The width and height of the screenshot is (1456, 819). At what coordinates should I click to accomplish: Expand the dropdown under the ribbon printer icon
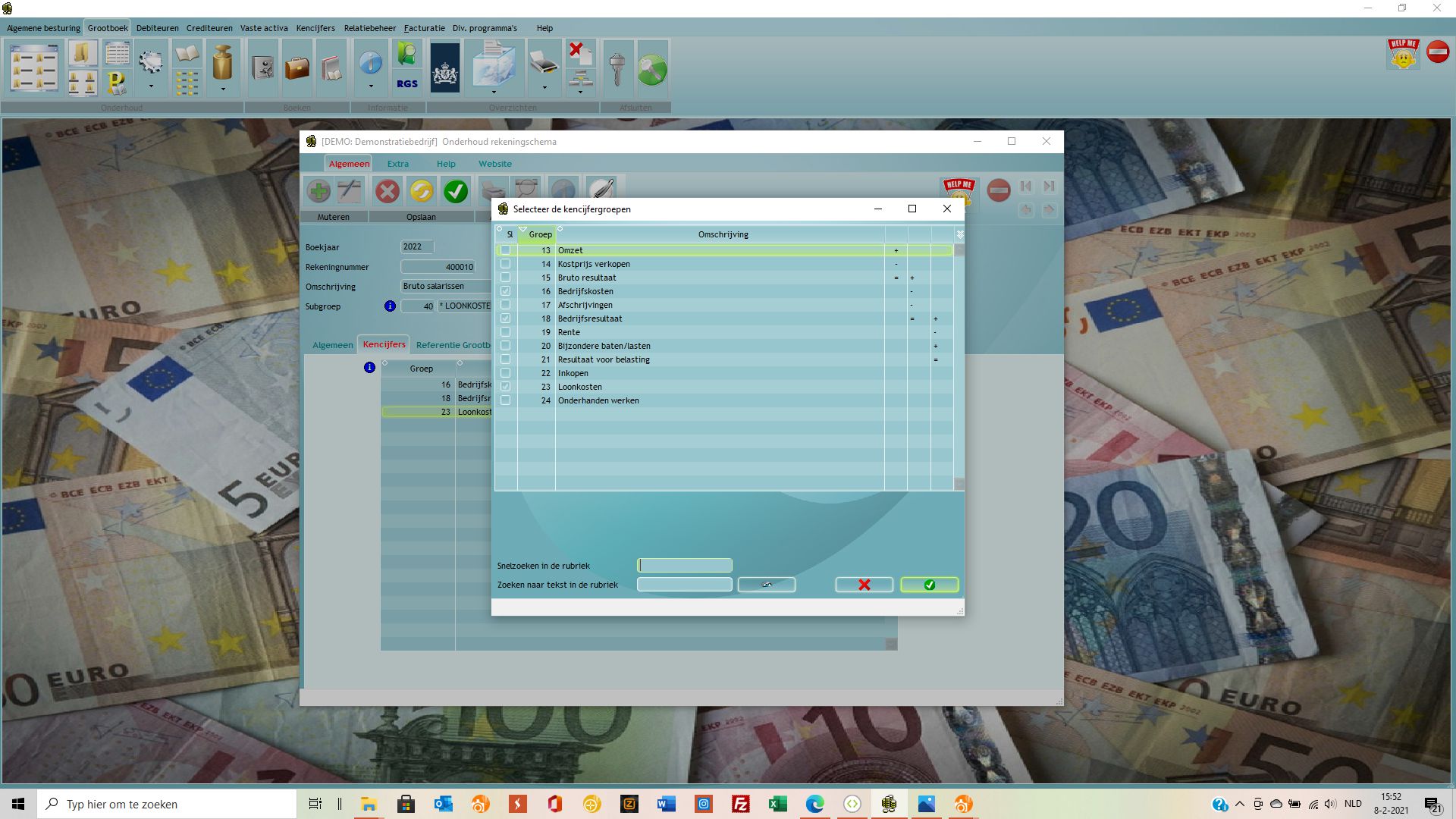(544, 87)
